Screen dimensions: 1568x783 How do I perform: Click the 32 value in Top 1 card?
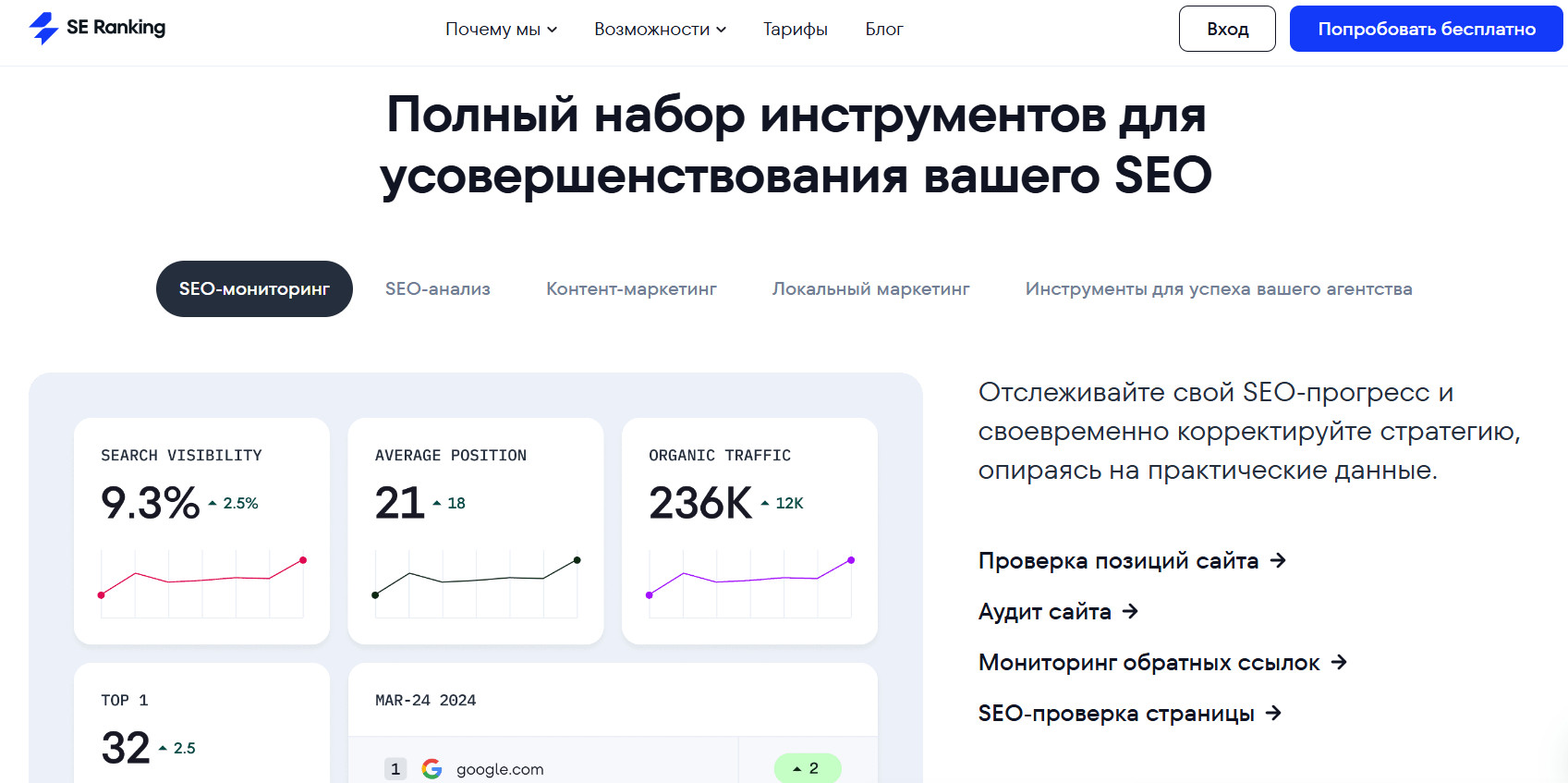[126, 748]
